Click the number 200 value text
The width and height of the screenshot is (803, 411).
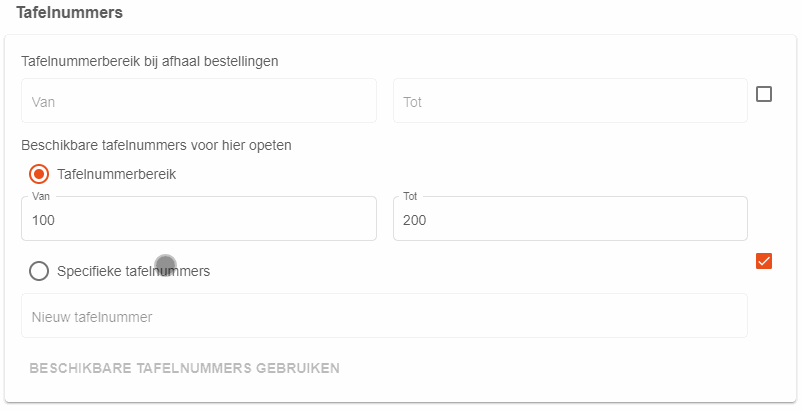click(x=415, y=220)
